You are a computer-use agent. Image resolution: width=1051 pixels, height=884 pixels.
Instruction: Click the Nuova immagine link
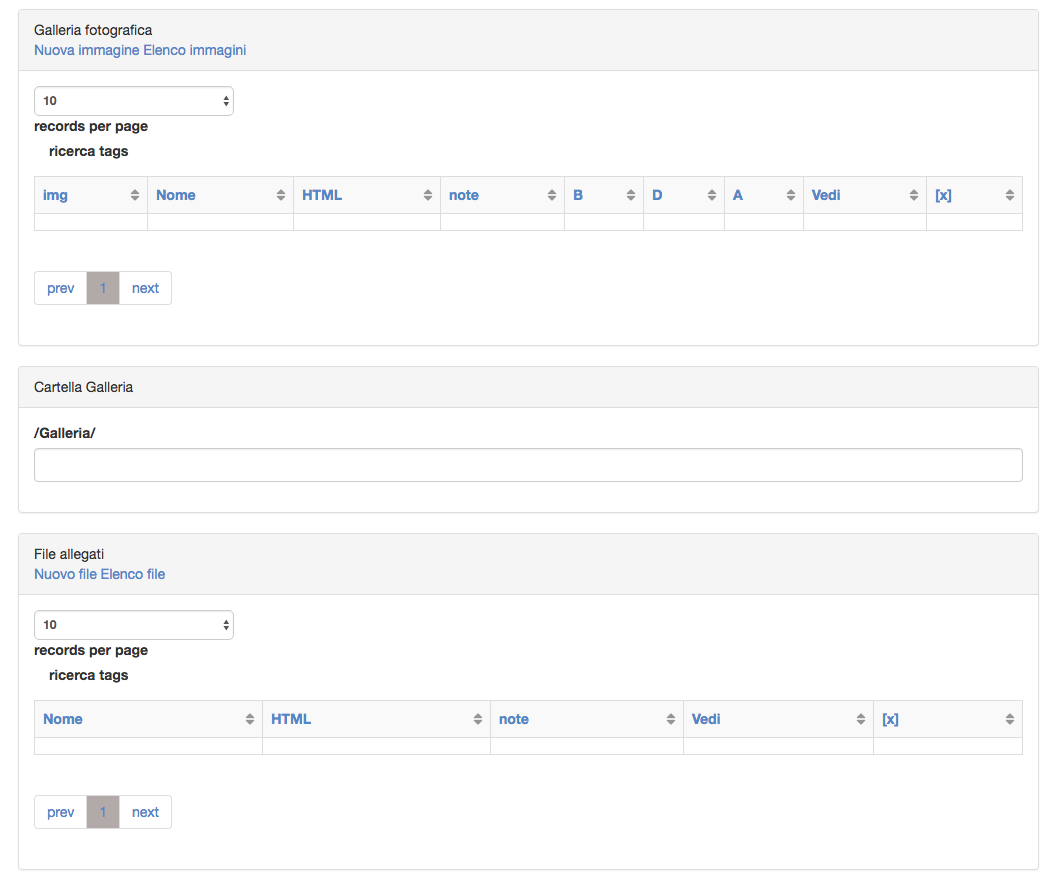86,50
